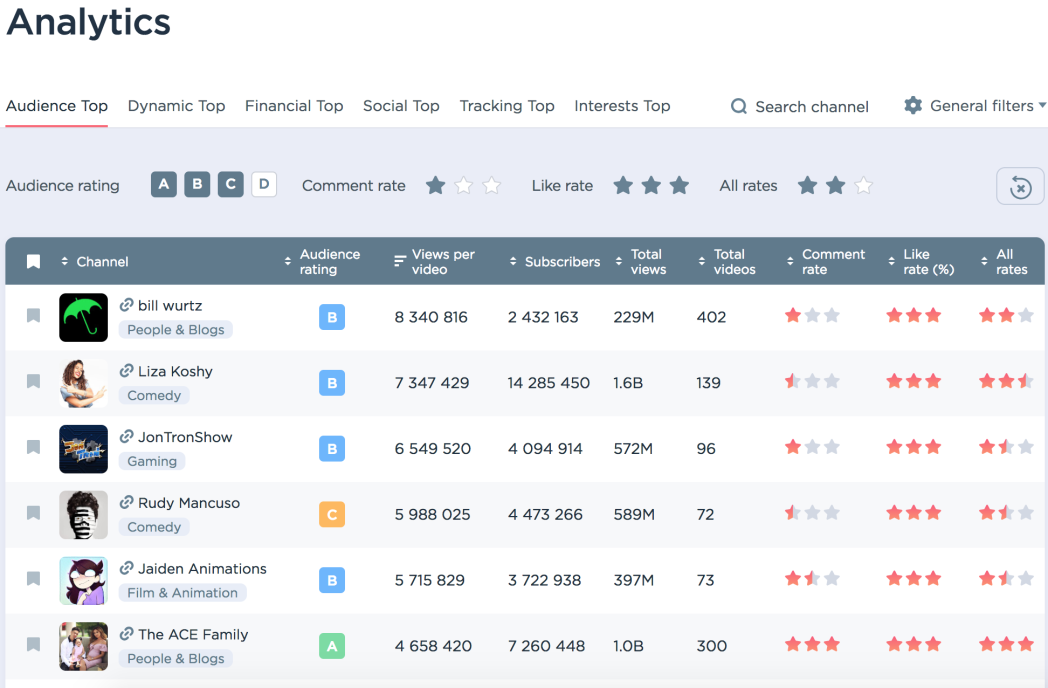Image resolution: width=1048 pixels, height=688 pixels.
Task: Click Jaiden Animations avatar thumbnail
Action: coord(84,580)
